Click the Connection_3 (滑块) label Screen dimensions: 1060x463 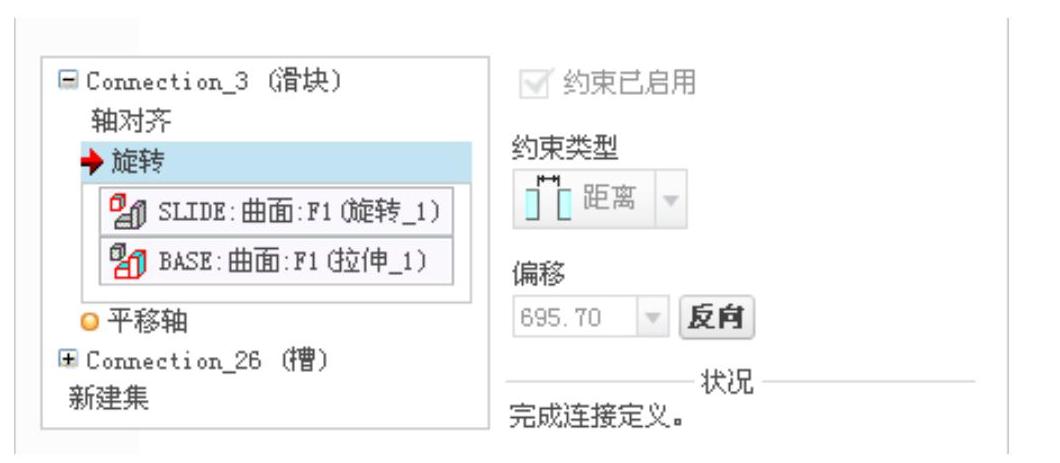click(x=215, y=82)
